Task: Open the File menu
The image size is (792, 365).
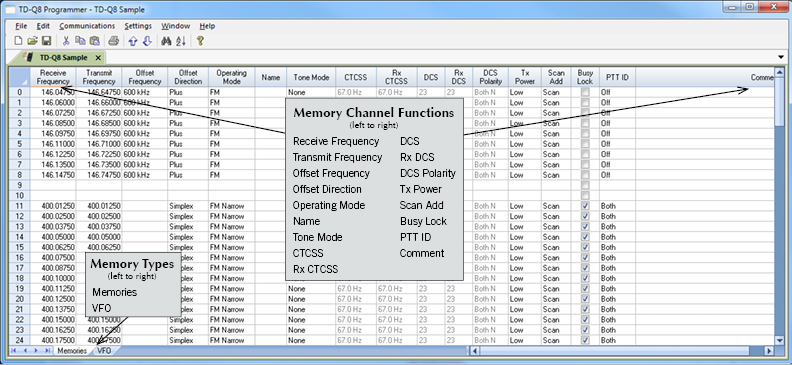Action: coord(21,26)
